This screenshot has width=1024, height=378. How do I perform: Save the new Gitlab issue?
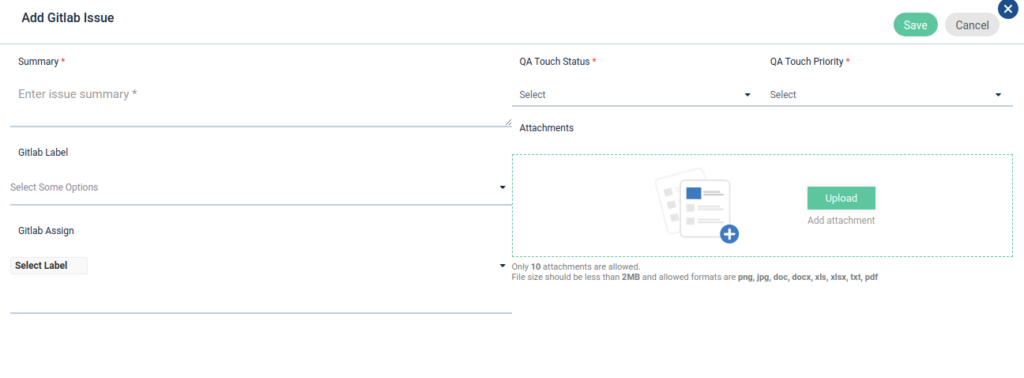pos(915,25)
